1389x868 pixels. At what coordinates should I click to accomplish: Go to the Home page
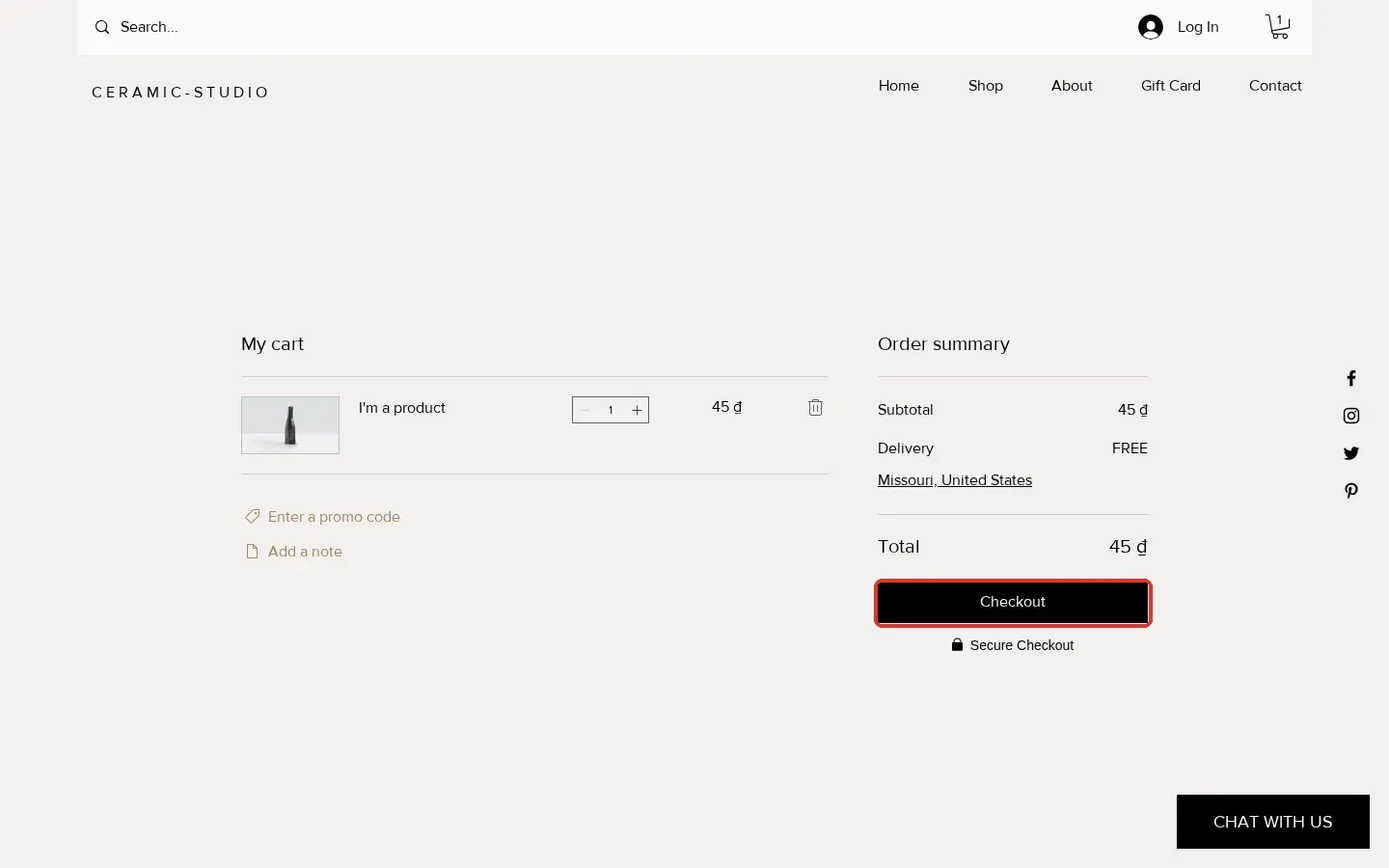click(x=899, y=85)
